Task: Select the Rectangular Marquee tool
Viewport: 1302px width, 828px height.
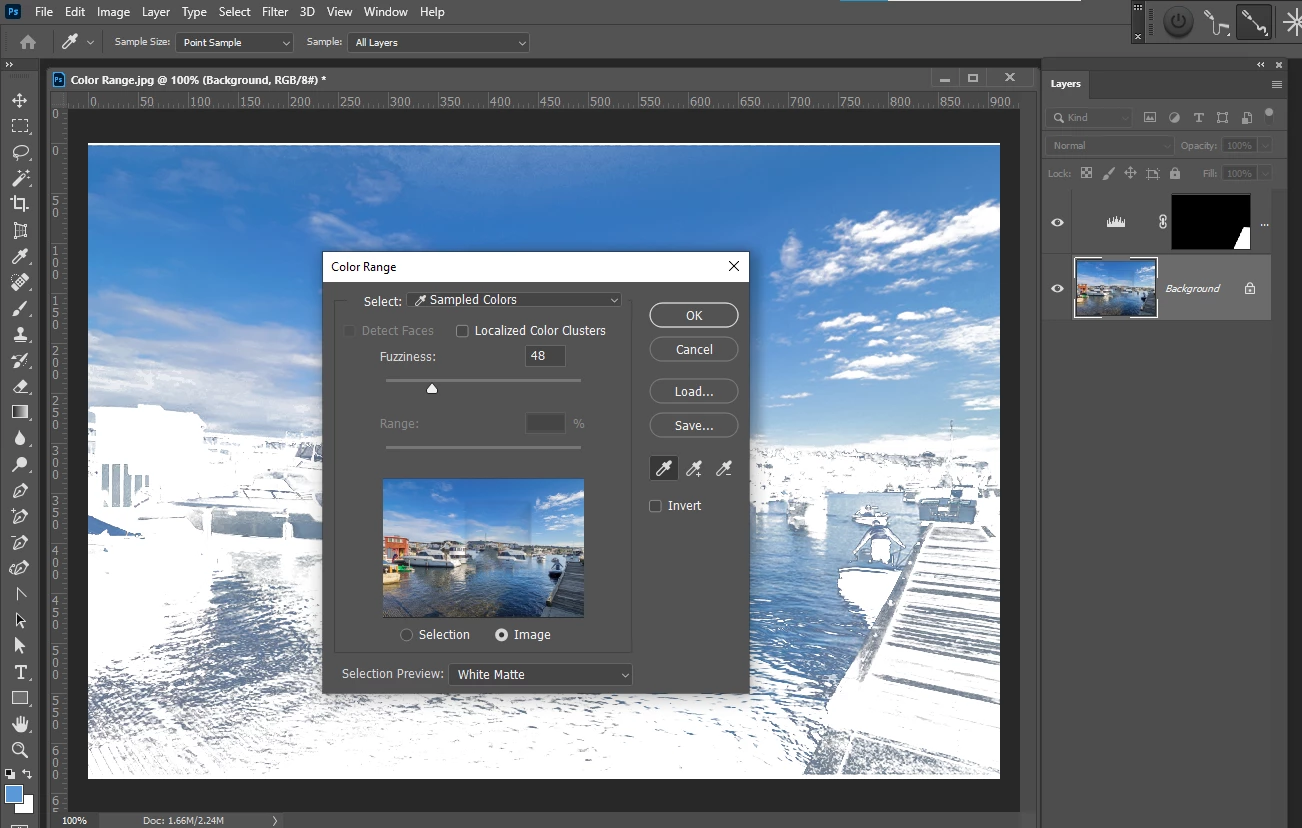Action: coord(20,126)
